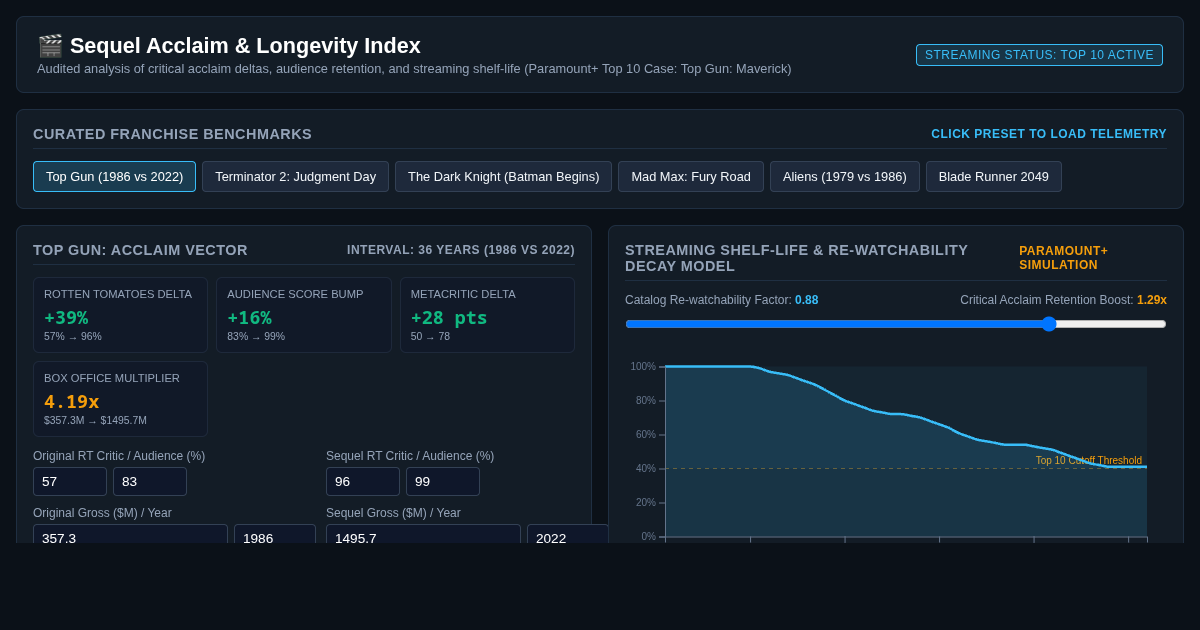
Task: Click the $357.3M → $1495.7M gross text
Action: (x=95, y=421)
